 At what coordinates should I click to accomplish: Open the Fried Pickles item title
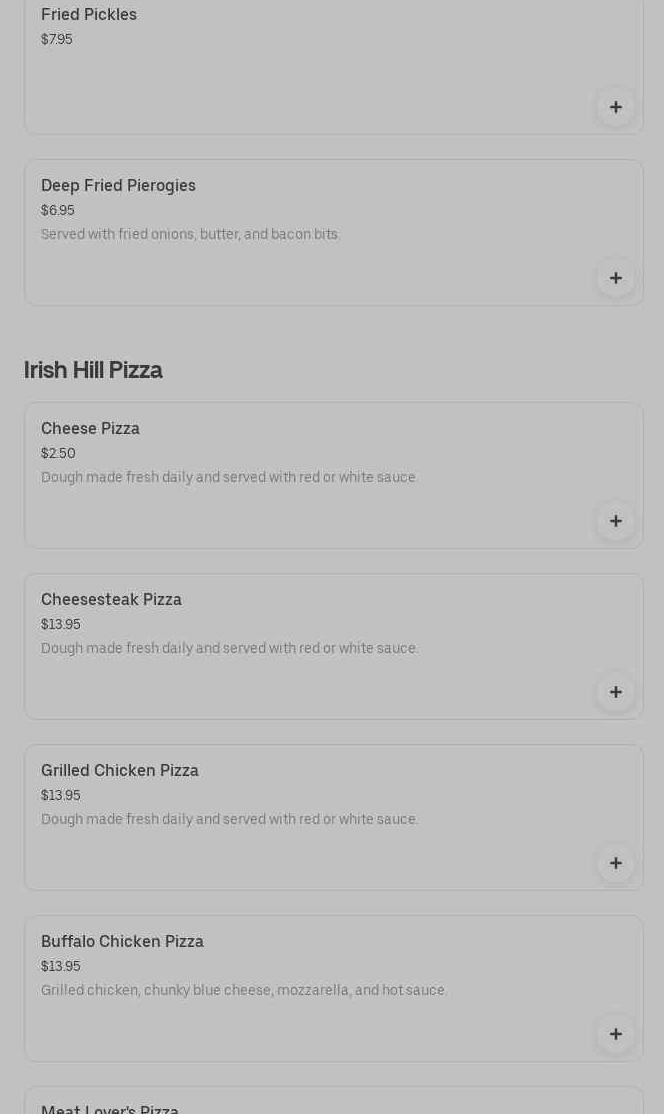point(89,15)
